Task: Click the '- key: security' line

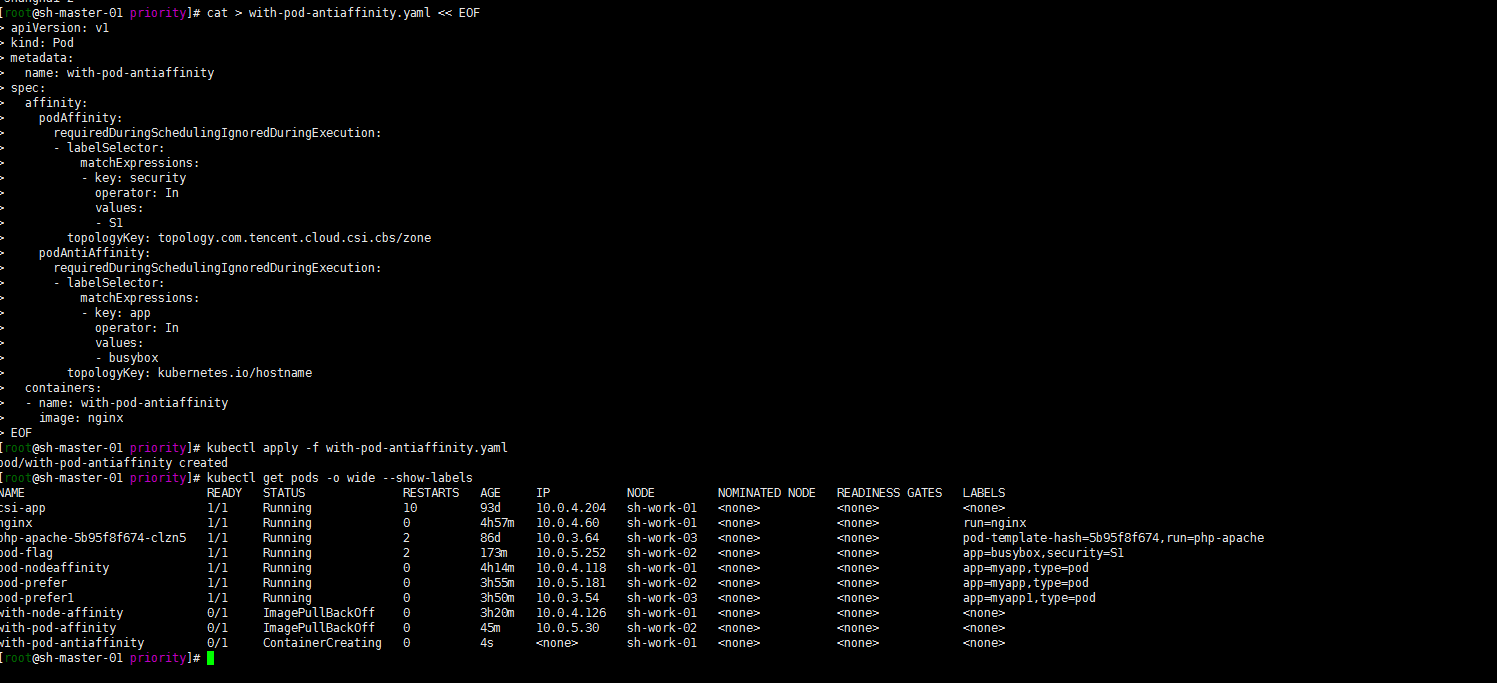Action: click(x=133, y=178)
